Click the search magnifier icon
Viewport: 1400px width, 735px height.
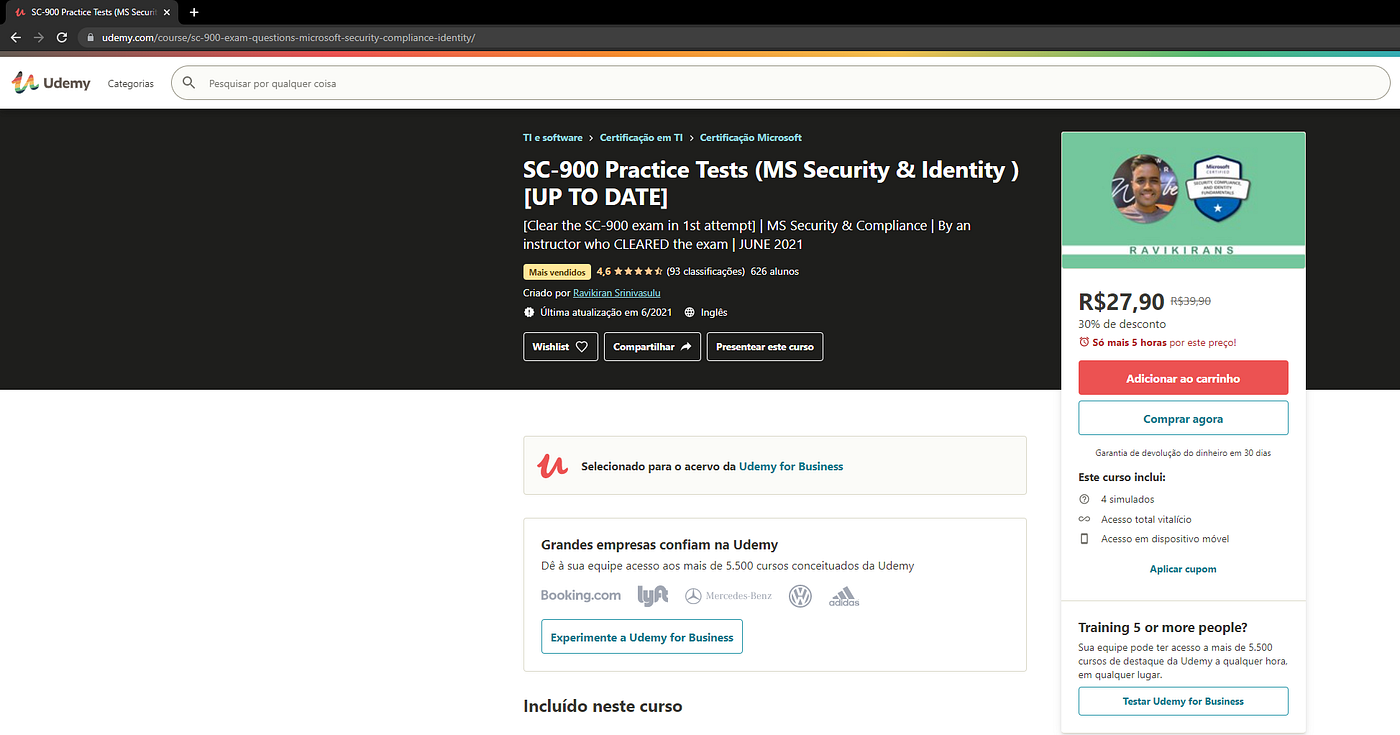click(188, 83)
